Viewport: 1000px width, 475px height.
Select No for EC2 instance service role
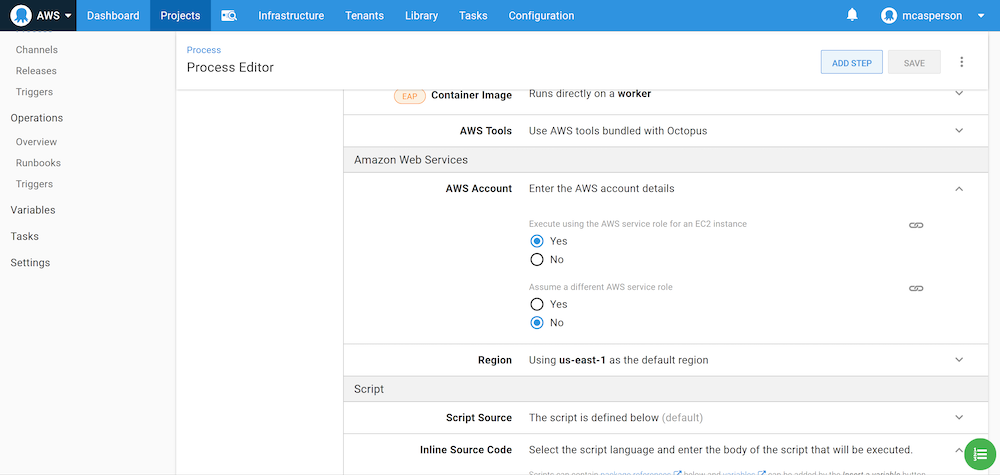coord(537,259)
